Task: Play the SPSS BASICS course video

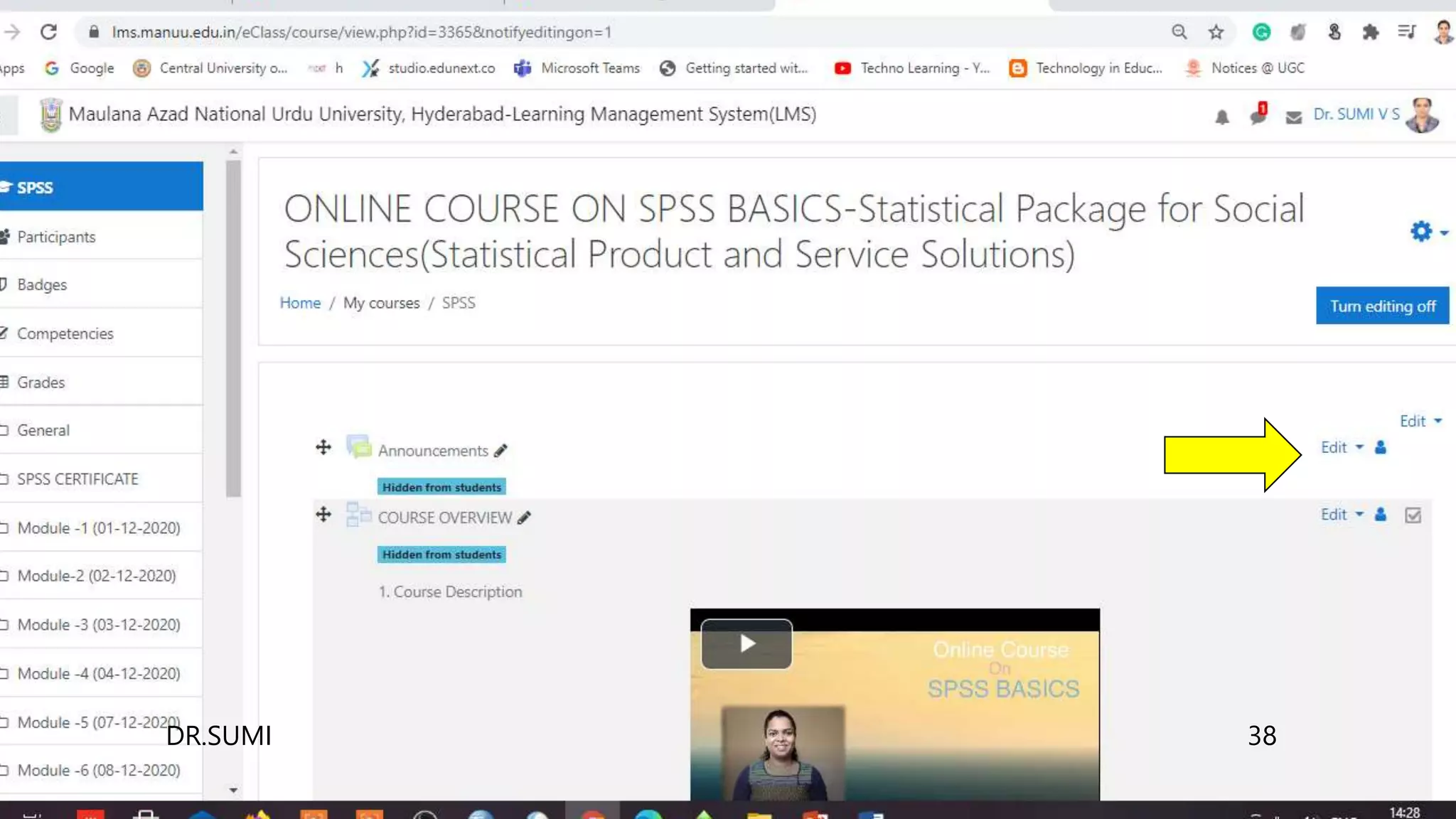Action: point(746,644)
